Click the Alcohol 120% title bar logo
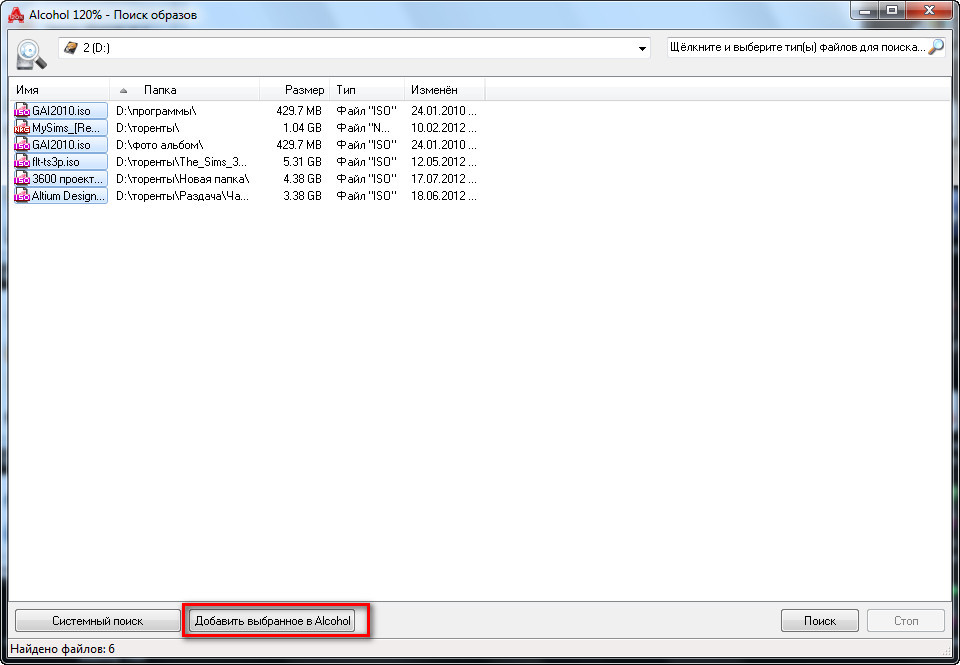Viewport: 960px width, 665px height. (x=16, y=15)
